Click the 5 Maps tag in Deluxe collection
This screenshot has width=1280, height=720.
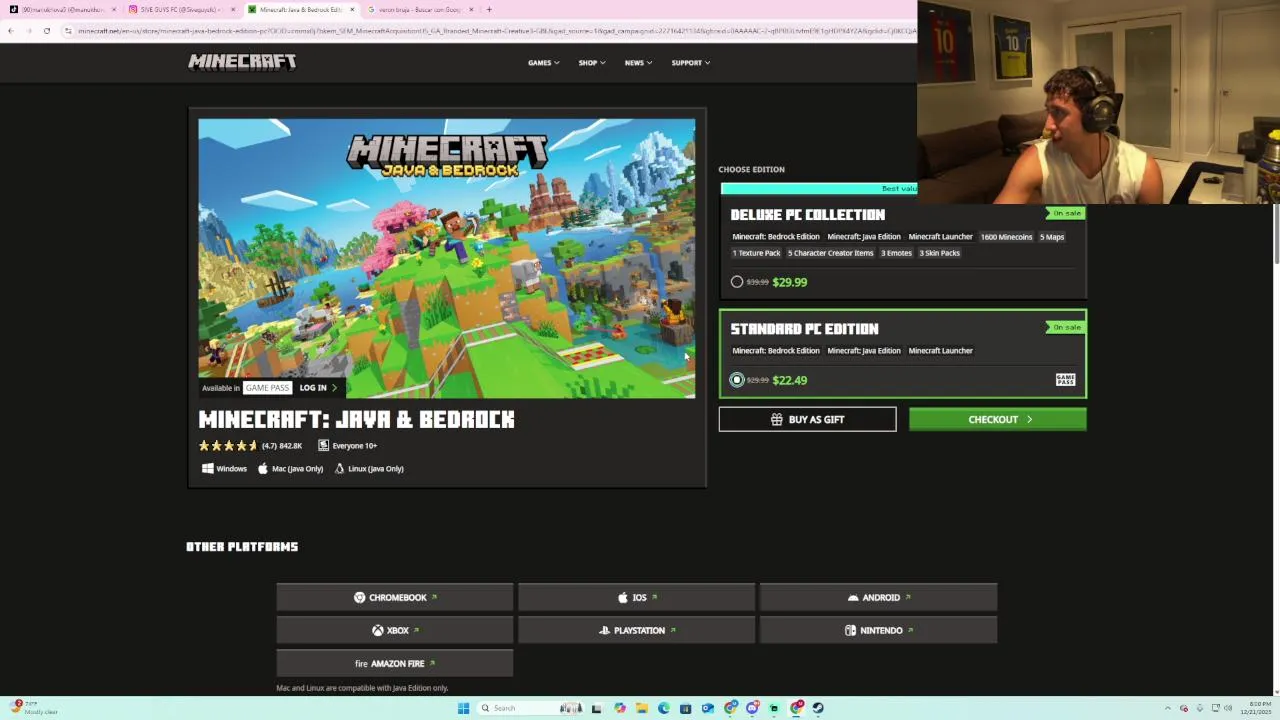coord(1052,237)
